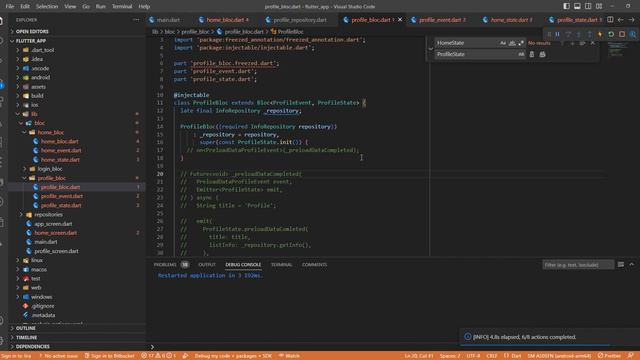The image size is (640, 360).
Task: Toggle Match Case in find field
Action: click(503, 43)
